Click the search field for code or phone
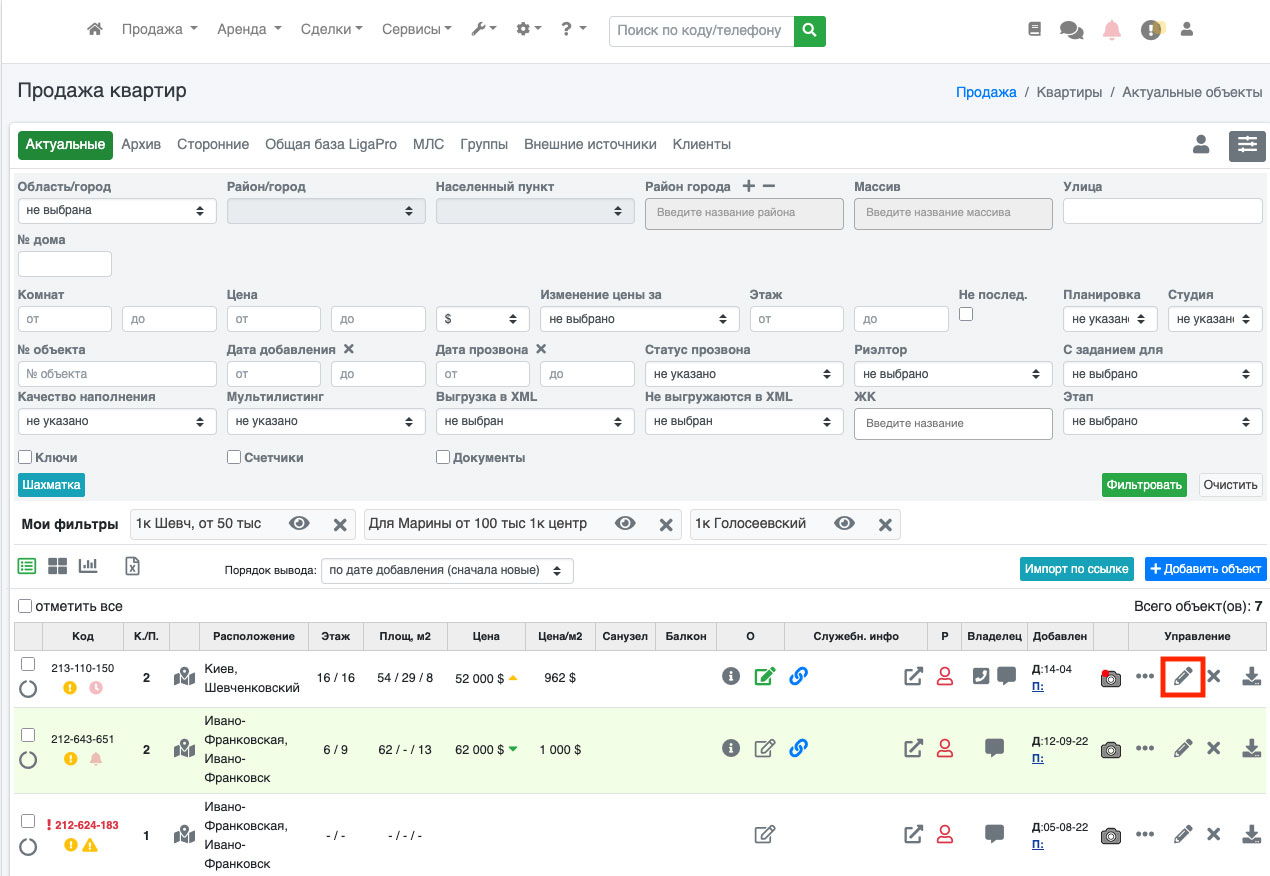The image size is (1270, 876). click(x=700, y=30)
